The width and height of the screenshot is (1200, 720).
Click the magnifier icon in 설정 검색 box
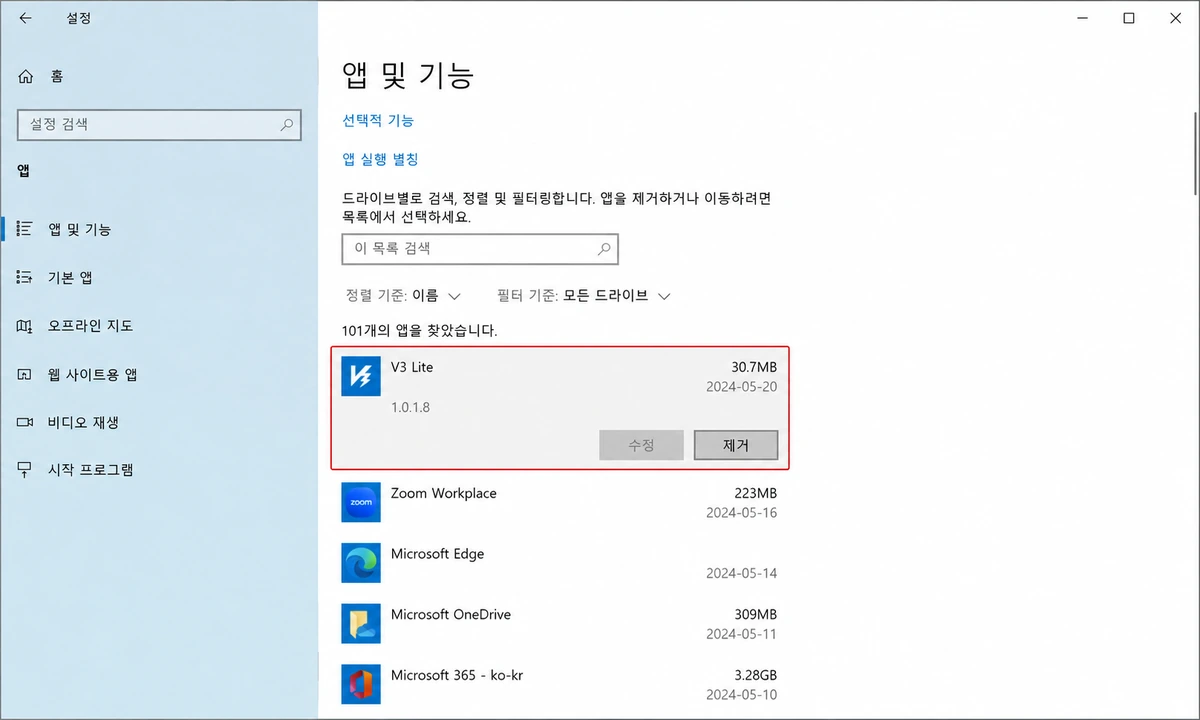click(x=286, y=125)
